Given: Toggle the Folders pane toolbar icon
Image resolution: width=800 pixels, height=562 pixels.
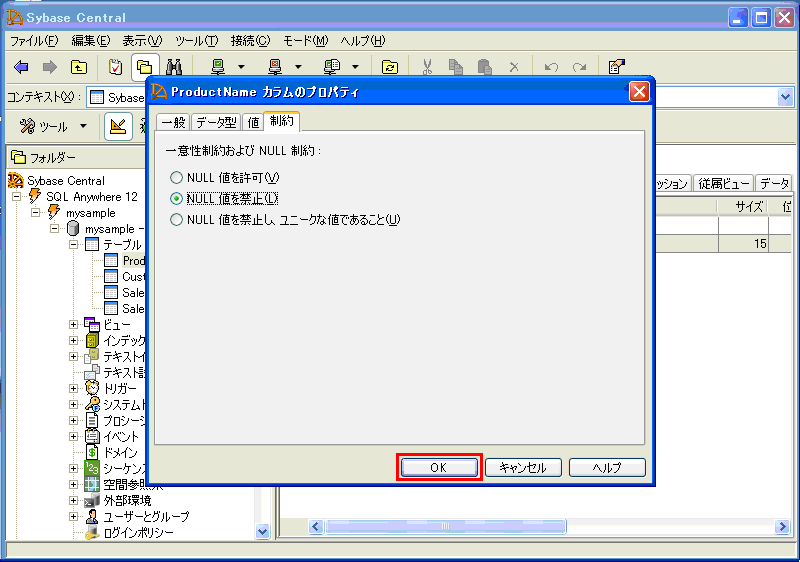Looking at the screenshot, I should [x=143, y=67].
